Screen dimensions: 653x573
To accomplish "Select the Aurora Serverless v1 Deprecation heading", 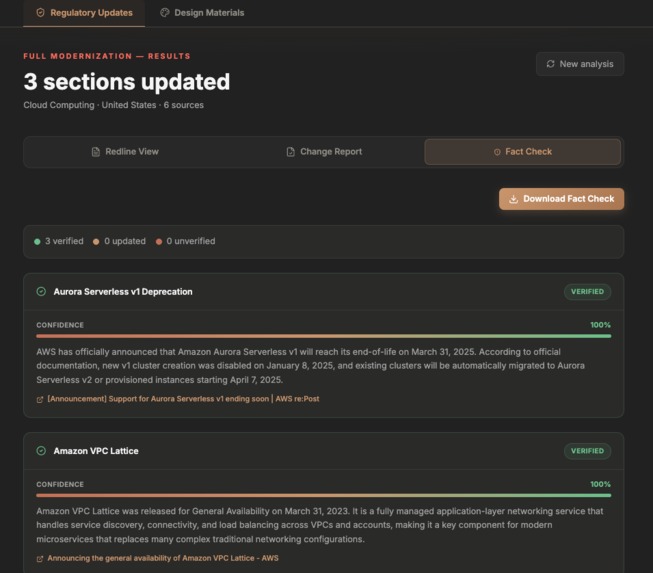I will click(x=123, y=292).
